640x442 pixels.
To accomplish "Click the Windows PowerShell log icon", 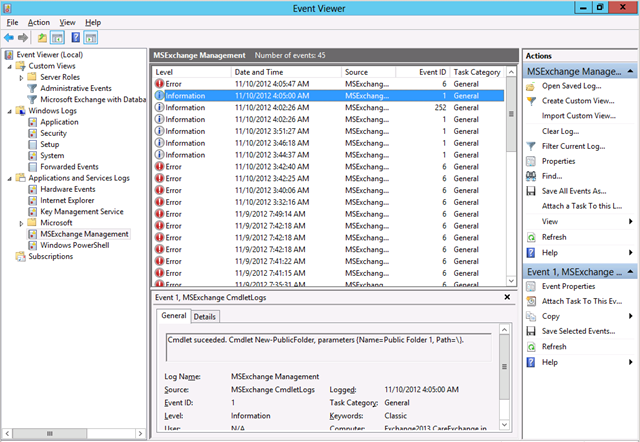I will coord(33,245).
